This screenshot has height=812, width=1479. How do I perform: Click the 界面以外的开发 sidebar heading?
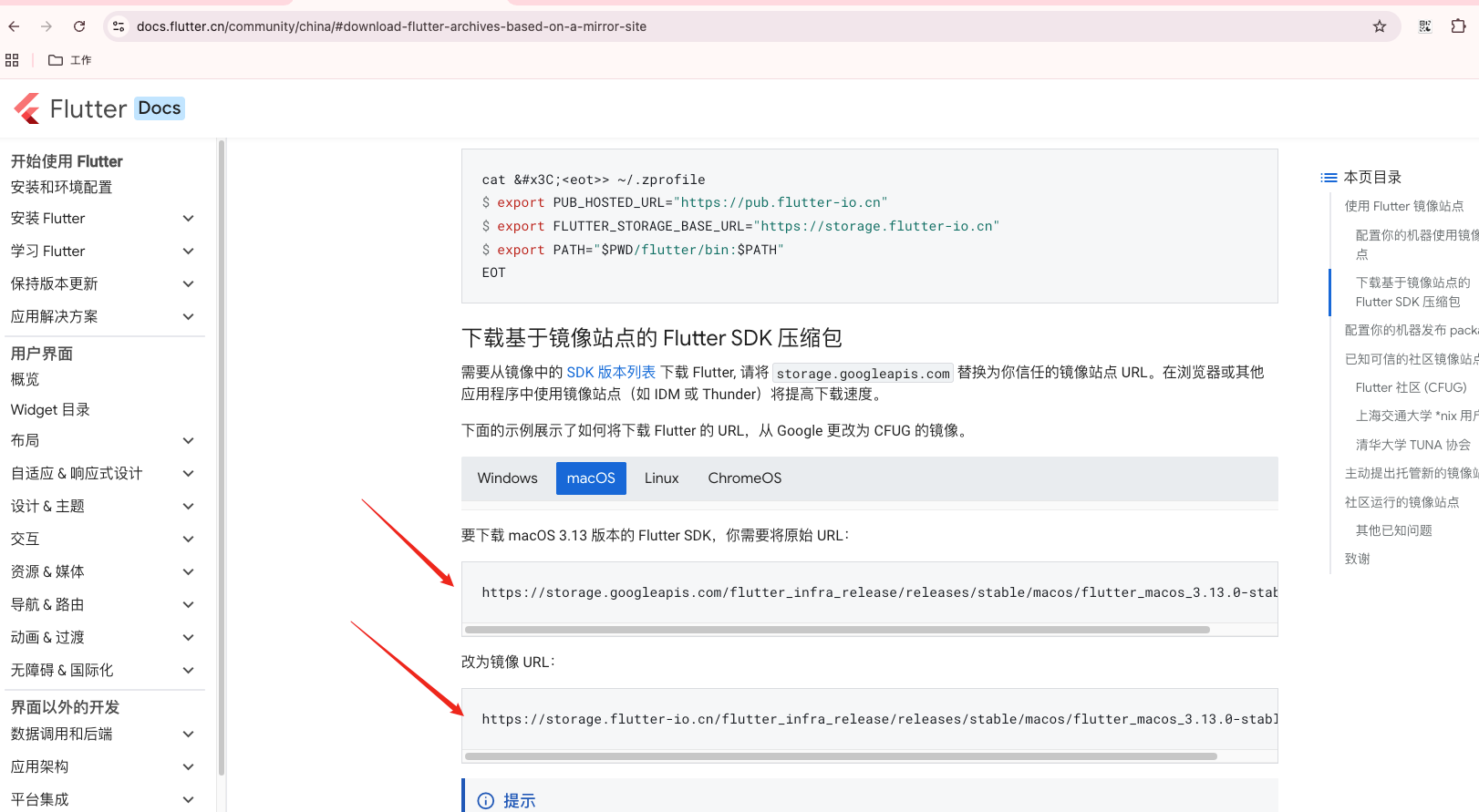pyautogui.click(x=65, y=707)
